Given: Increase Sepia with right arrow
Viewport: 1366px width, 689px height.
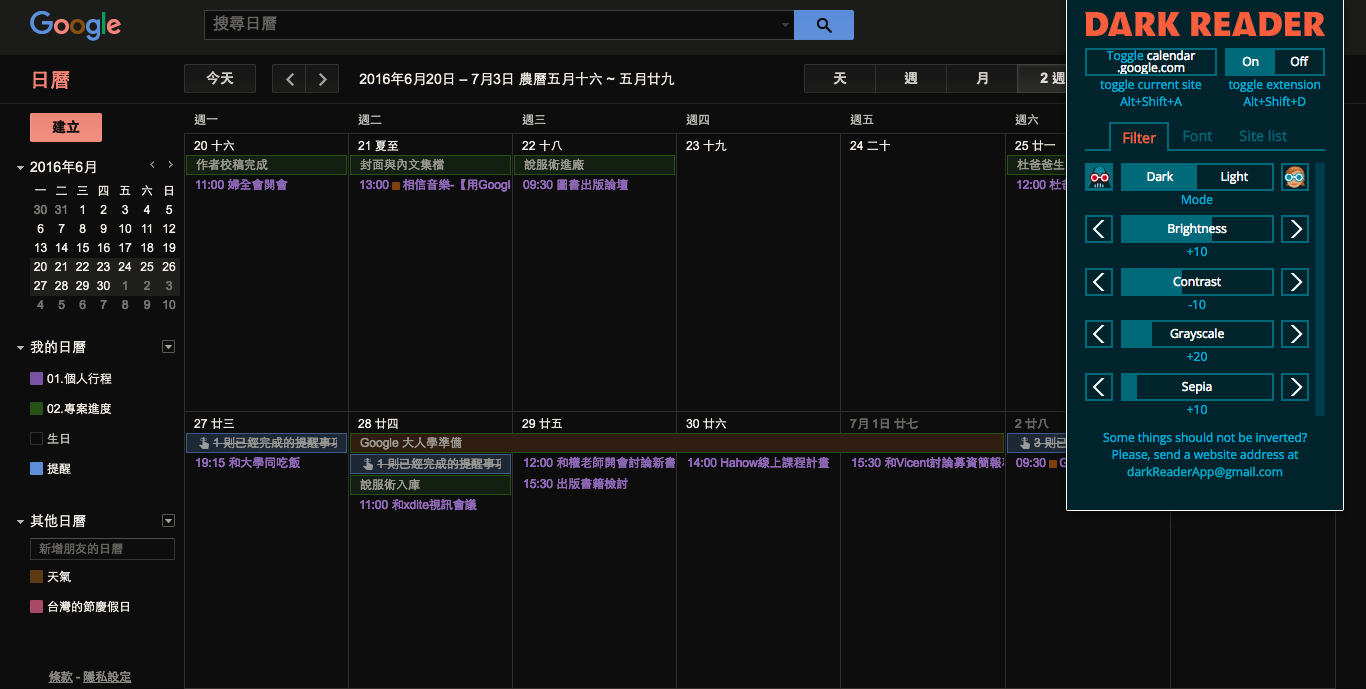Looking at the screenshot, I should pyautogui.click(x=1295, y=387).
